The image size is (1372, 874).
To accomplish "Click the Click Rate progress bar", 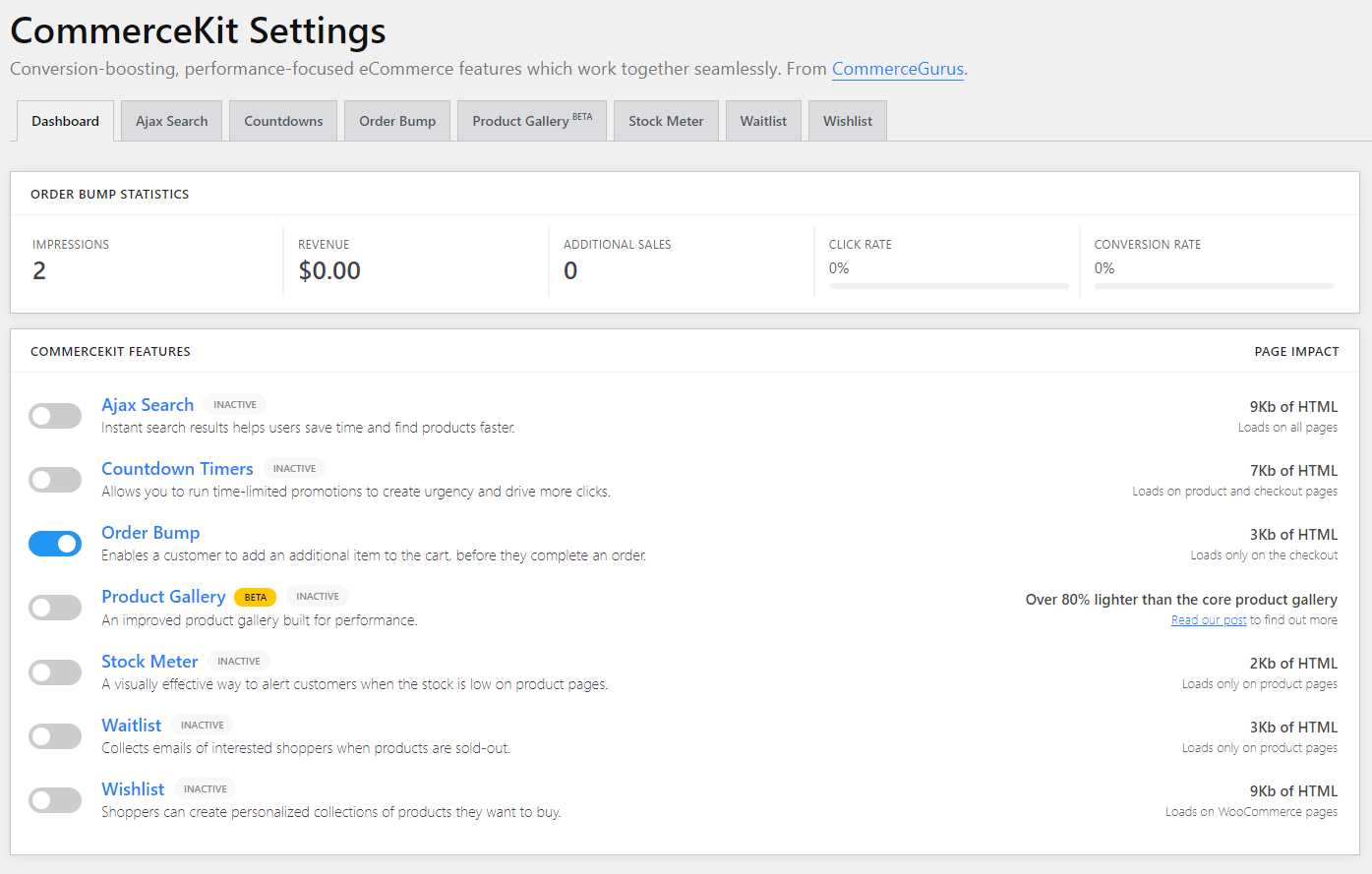I will click(948, 286).
